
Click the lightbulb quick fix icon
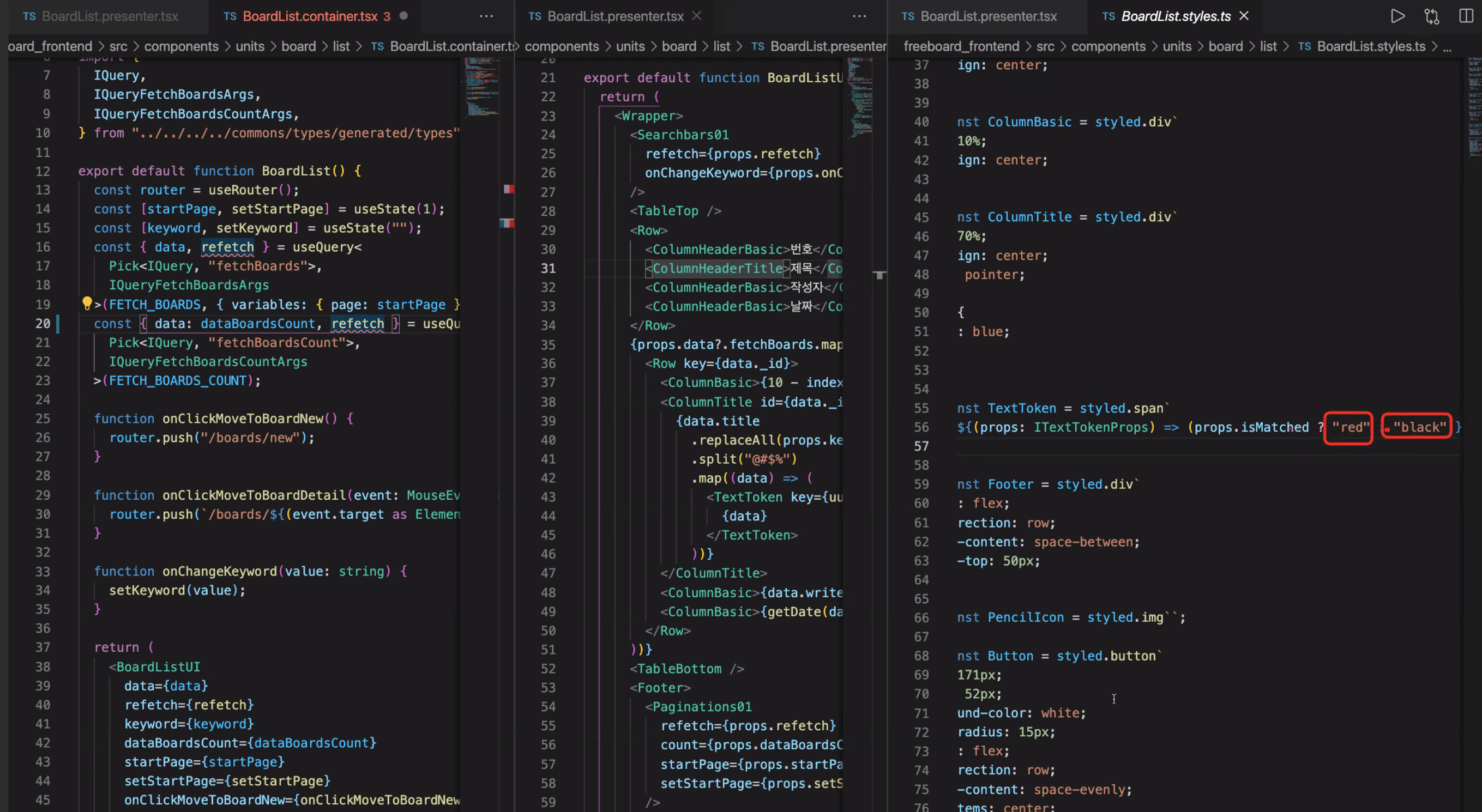coord(87,303)
